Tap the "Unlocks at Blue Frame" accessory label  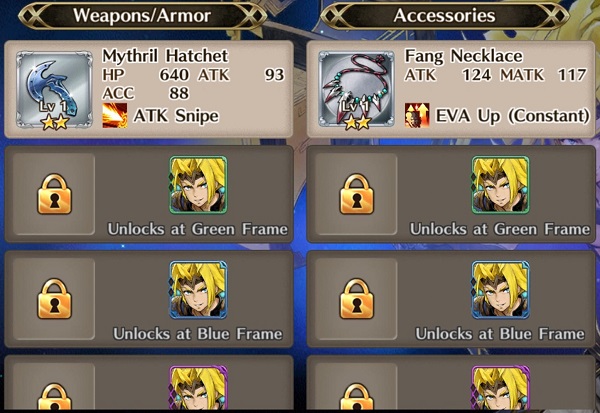(x=500, y=334)
